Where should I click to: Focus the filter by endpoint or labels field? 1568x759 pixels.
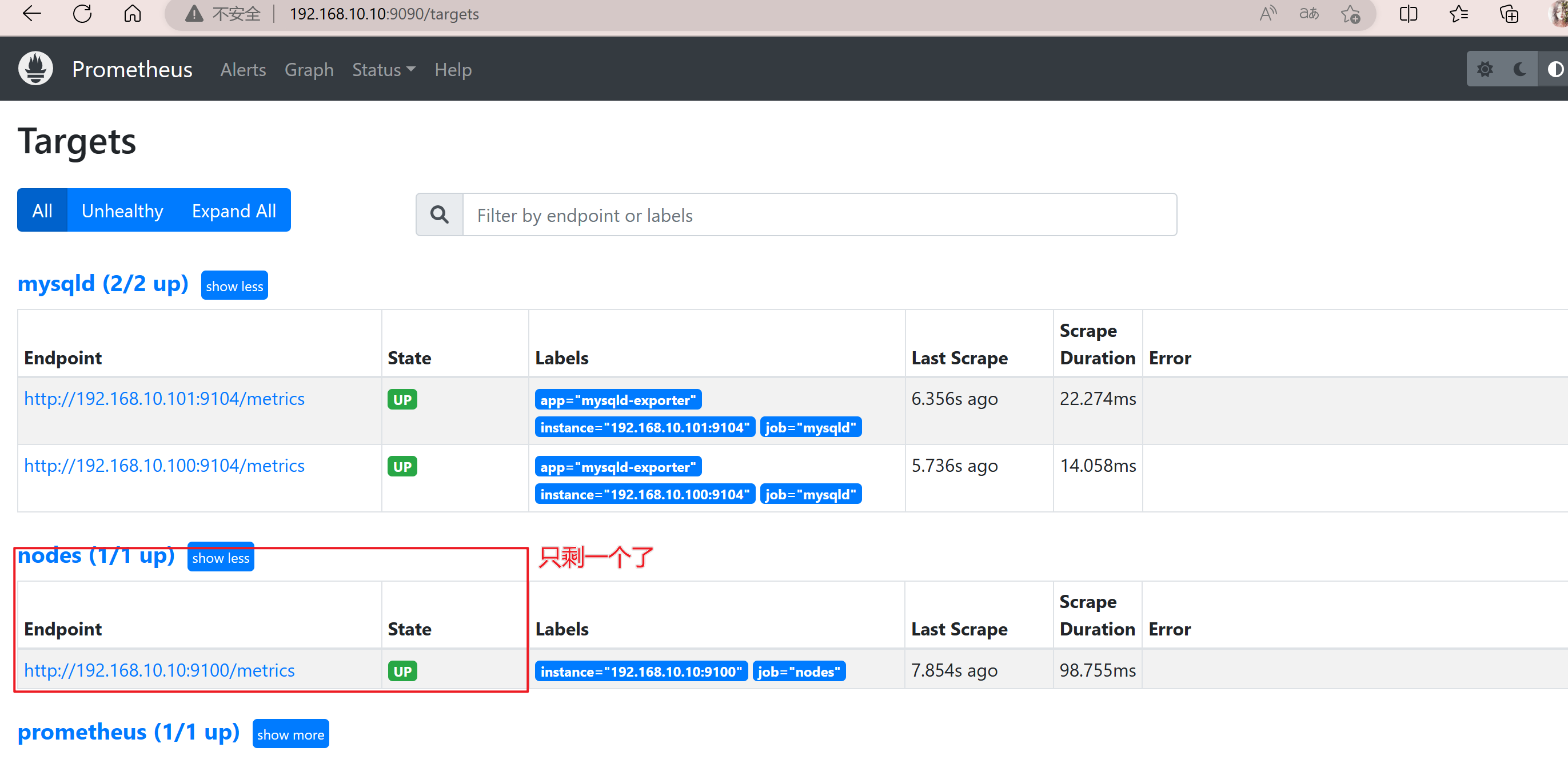click(x=819, y=214)
